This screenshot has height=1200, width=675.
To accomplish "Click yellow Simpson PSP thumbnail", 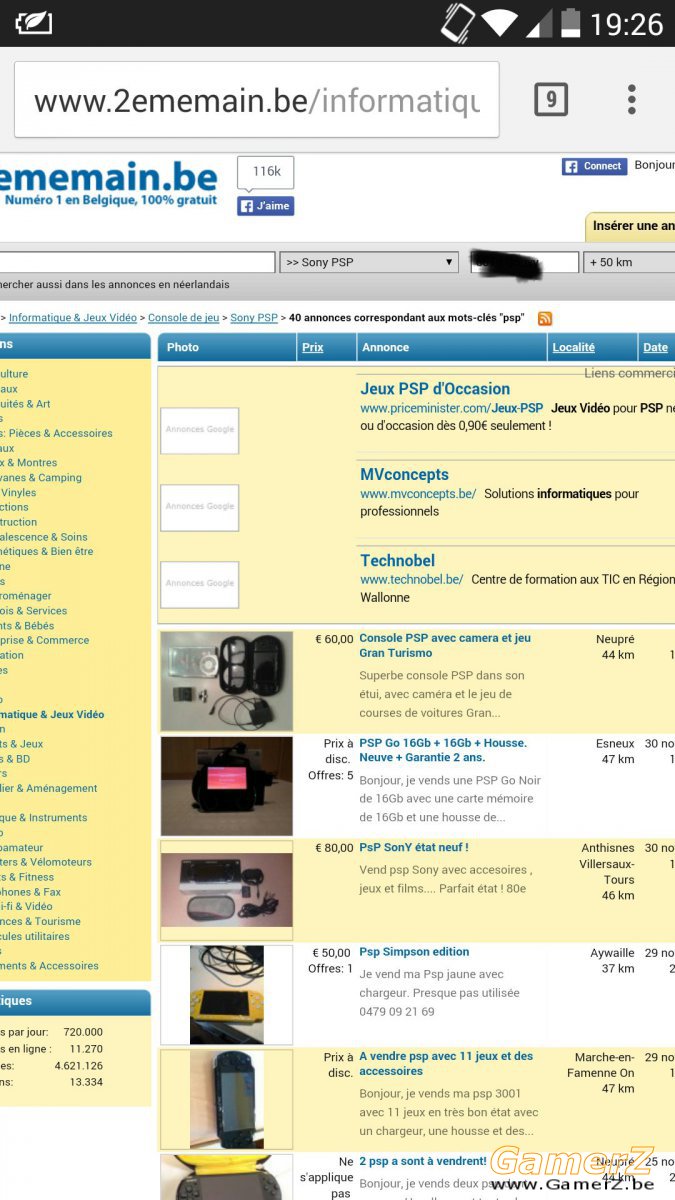I will pos(227,995).
